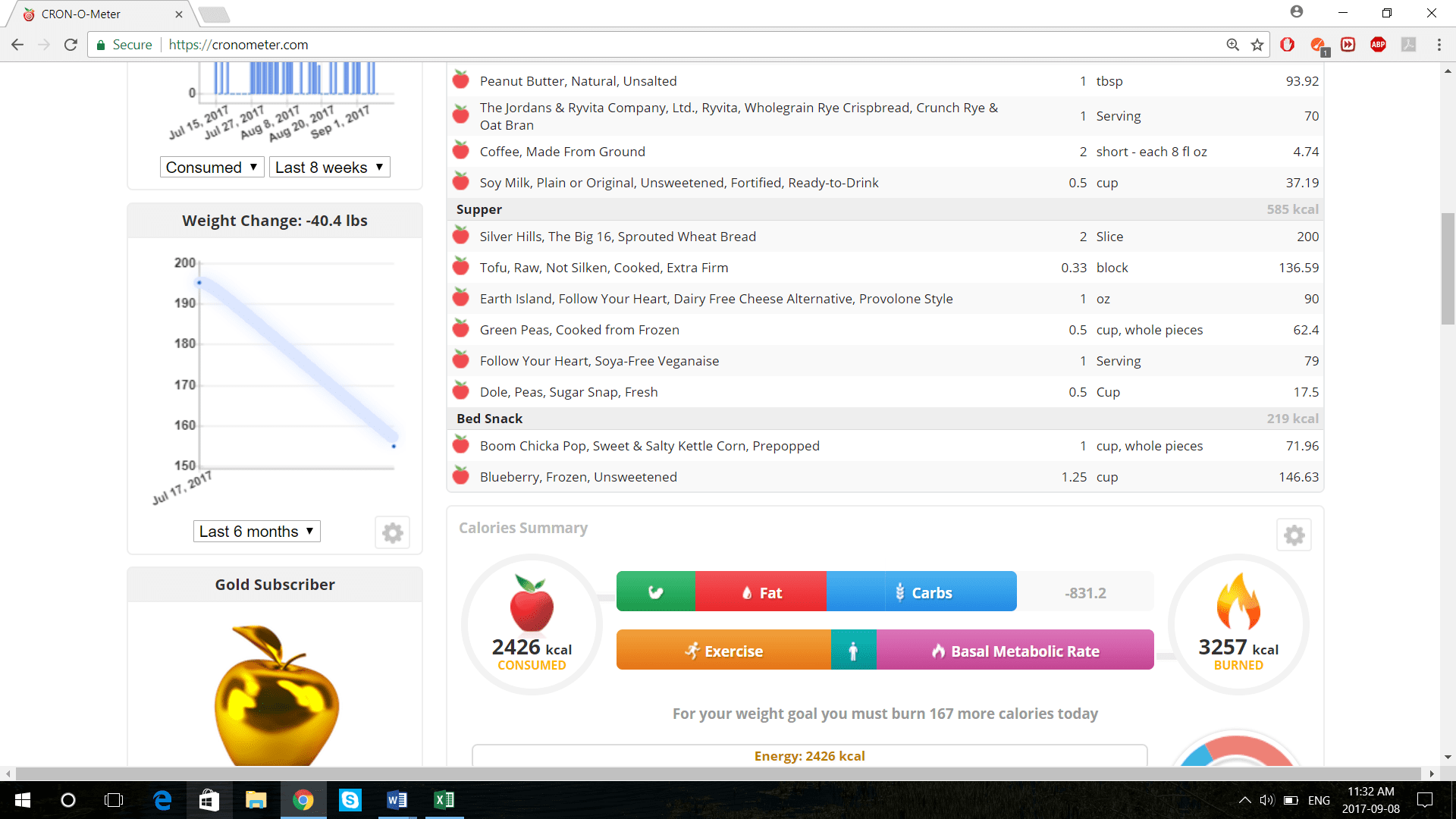Click the 219 kcal Bed Snack total

point(1292,419)
